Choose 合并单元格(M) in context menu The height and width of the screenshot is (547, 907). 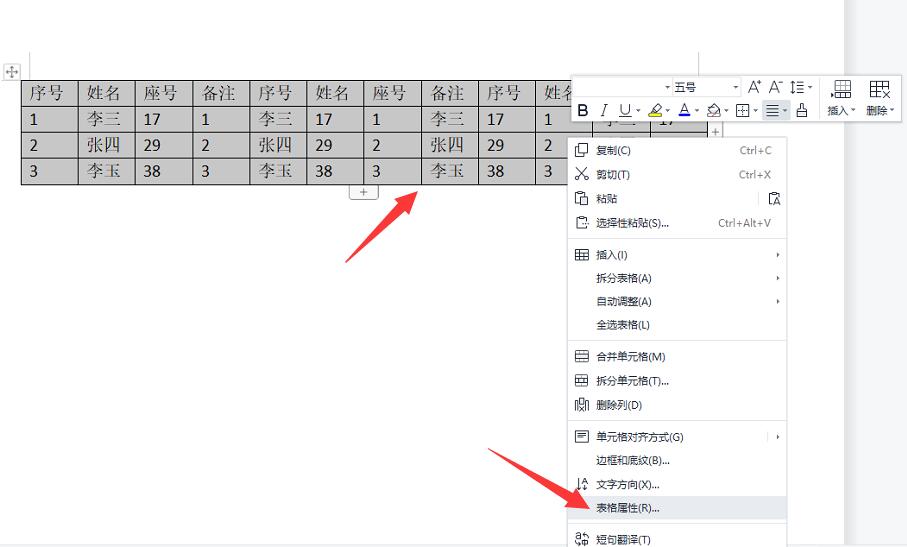[630, 357]
